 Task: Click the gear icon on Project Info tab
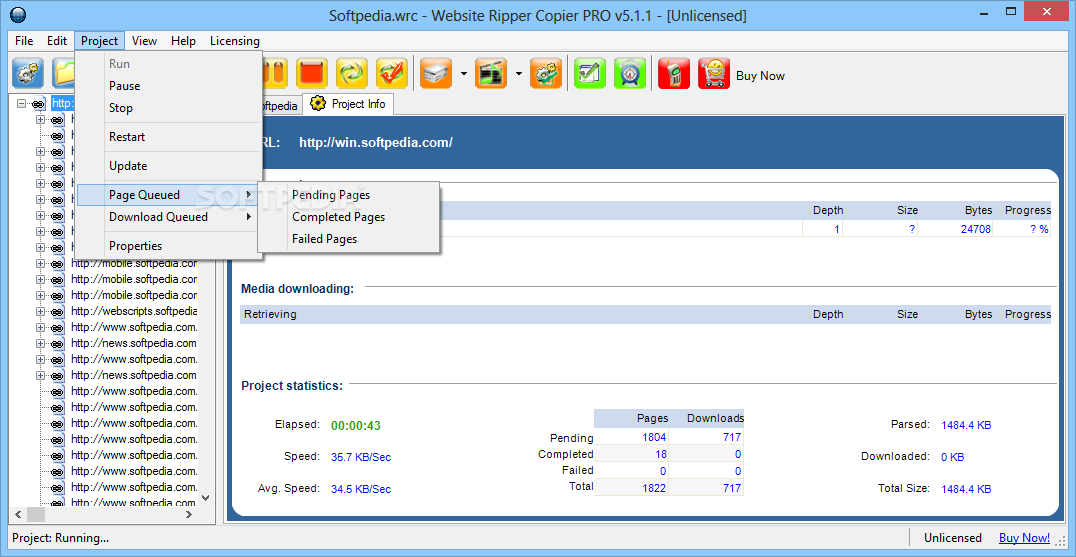[318, 104]
